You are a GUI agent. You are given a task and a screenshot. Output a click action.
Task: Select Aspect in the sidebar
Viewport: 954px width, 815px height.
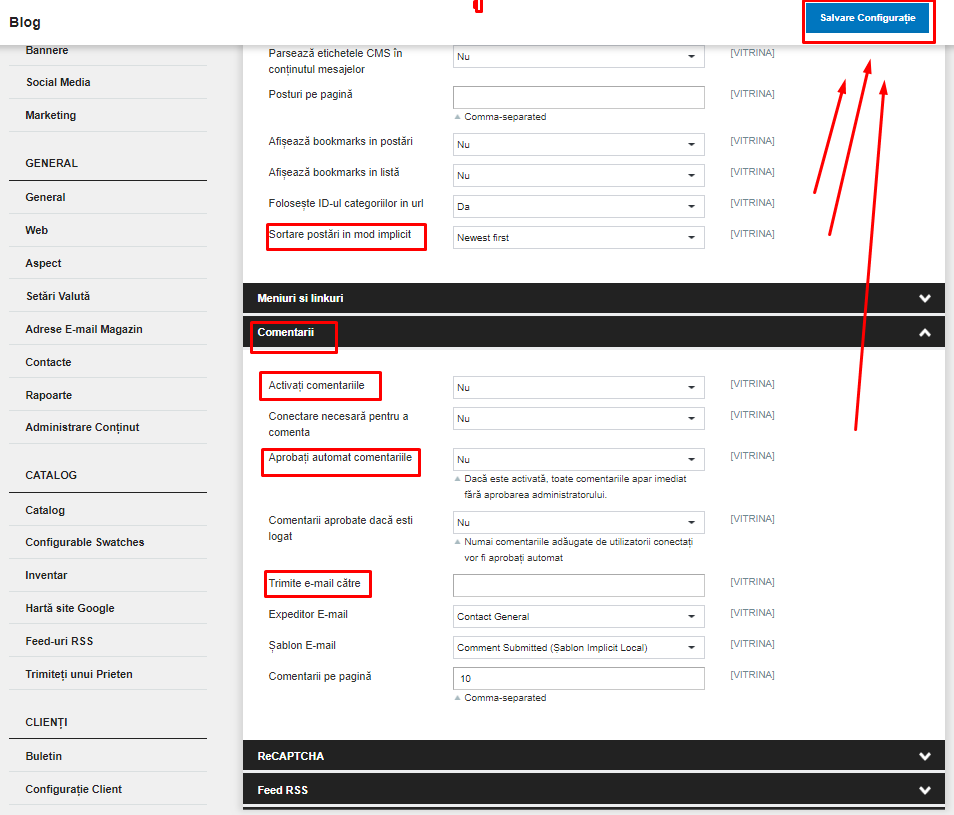click(43, 263)
